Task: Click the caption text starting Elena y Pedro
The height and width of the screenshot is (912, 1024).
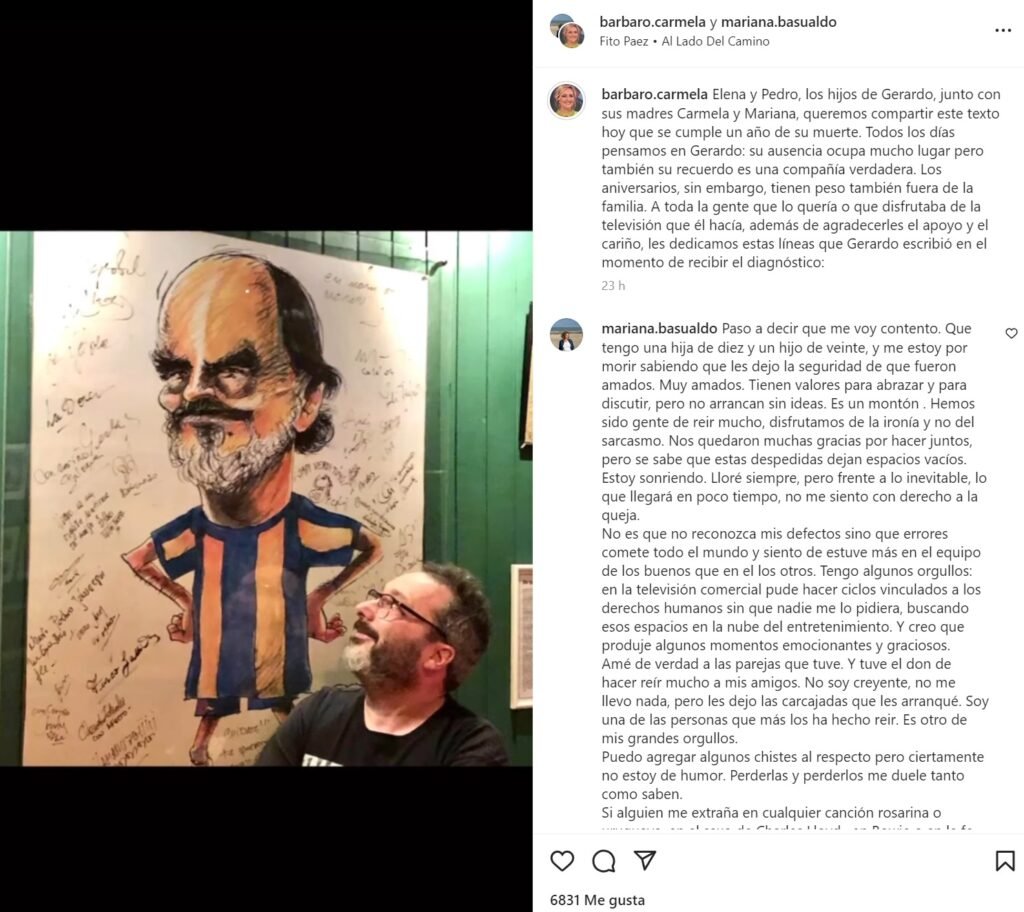Action: click(x=800, y=178)
